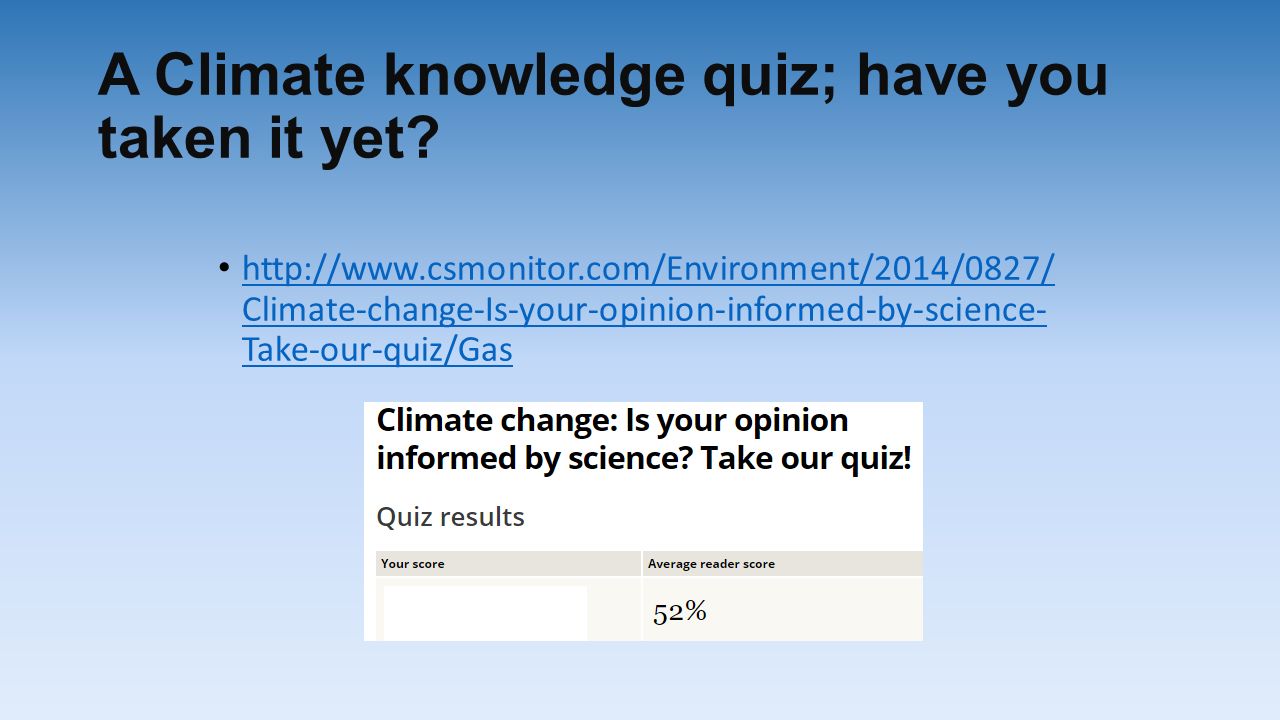Image resolution: width=1280 pixels, height=720 pixels.
Task: Click 'informed by science? Take our quiz!' text
Action: tap(644, 458)
